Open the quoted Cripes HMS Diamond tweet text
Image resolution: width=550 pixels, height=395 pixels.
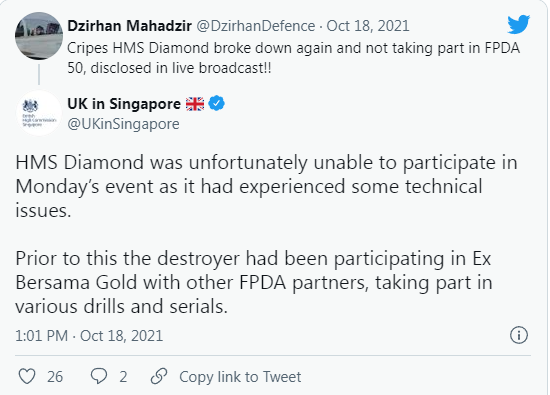coord(293,58)
